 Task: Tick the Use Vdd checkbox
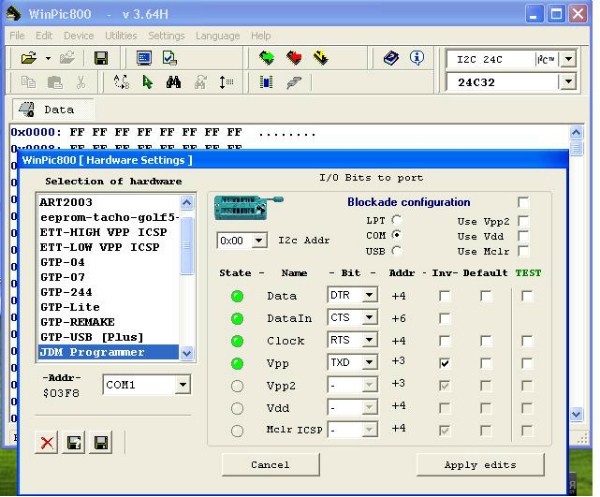click(x=523, y=236)
